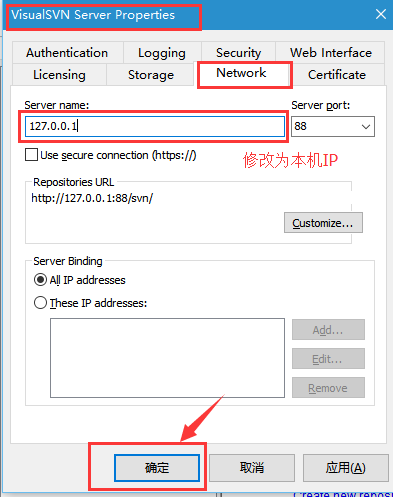Viewport: 393px width, 497px height.
Task: Expand the Server port dropdown arrow
Action: [366, 127]
